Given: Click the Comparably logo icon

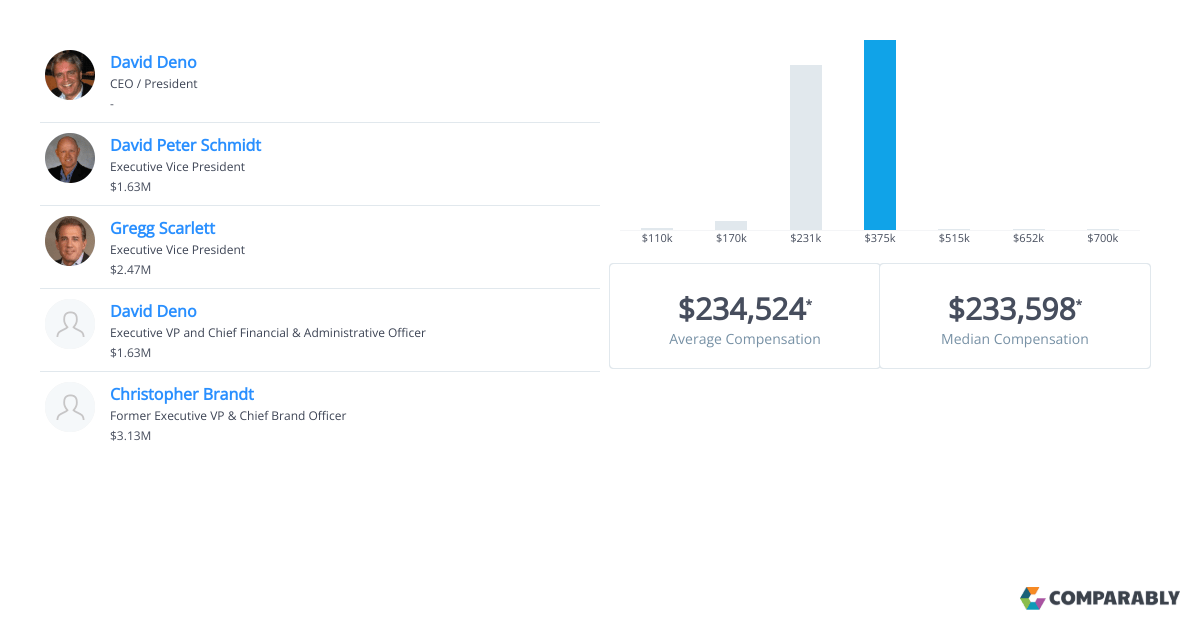Looking at the screenshot, I should click(1031, 598).
